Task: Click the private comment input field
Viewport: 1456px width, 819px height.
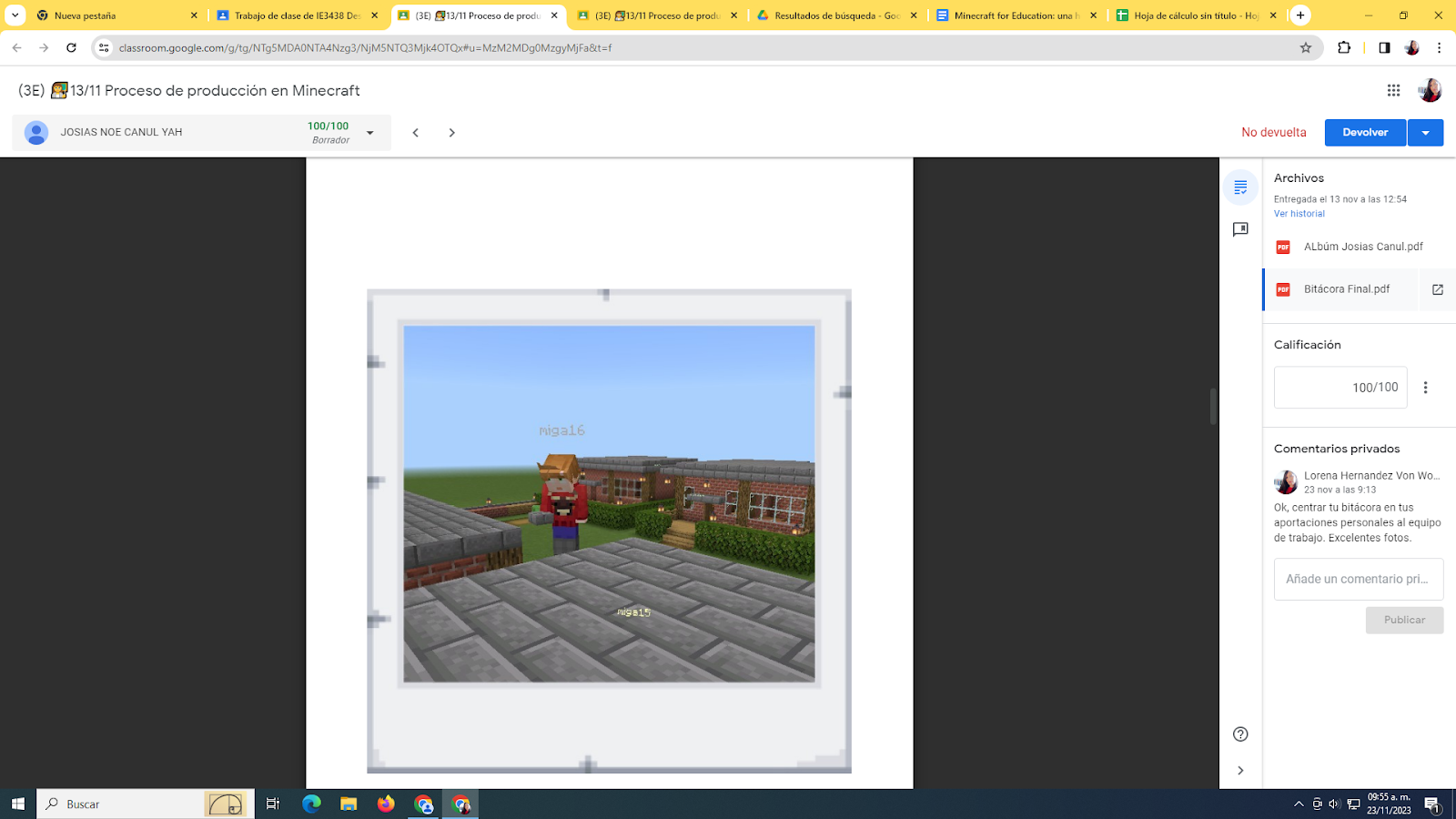Action: (1359, 580)
